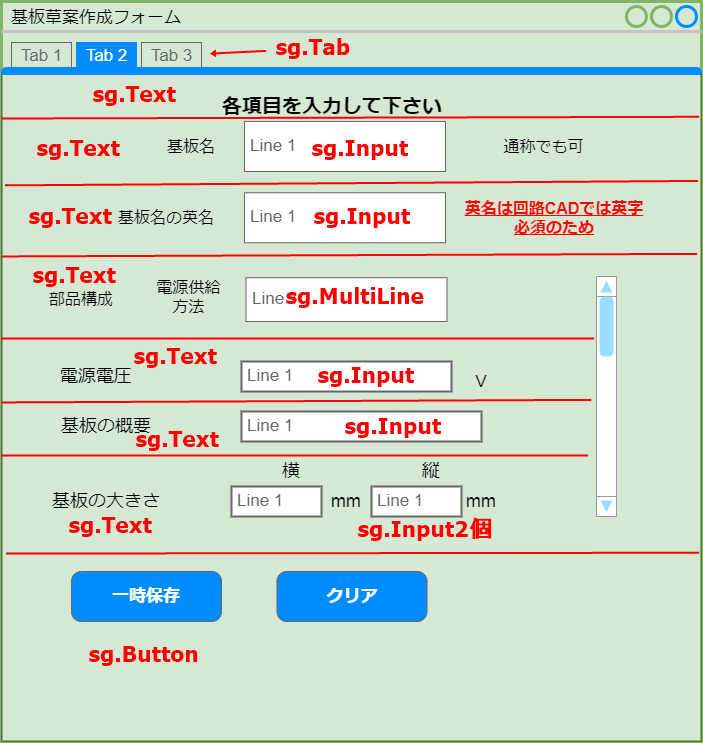Click the 基板名 input field
Screen dimensions: 703x743
click(345, 146)
